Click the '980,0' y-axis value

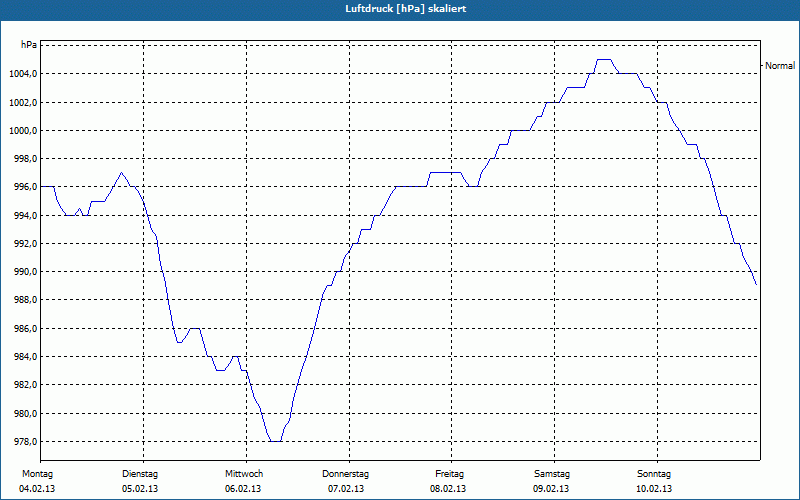point(25,413)
